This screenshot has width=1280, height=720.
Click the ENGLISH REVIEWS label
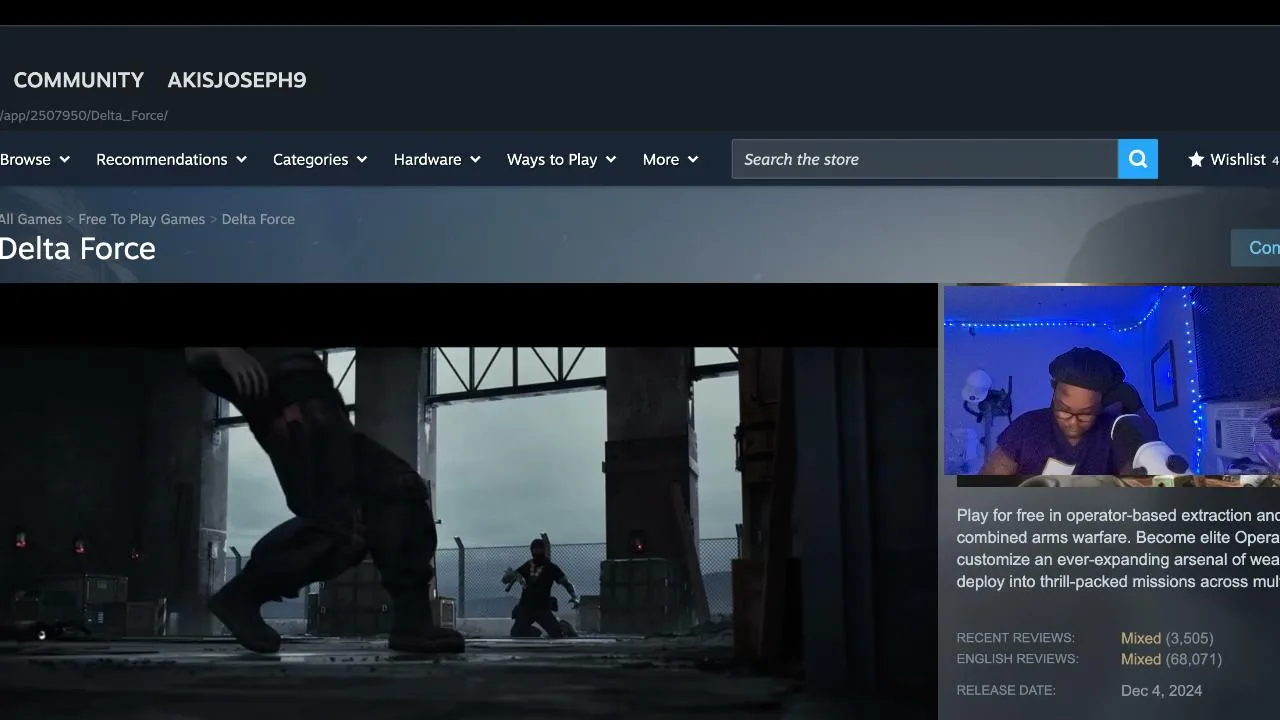click(x=1017, y=659)
